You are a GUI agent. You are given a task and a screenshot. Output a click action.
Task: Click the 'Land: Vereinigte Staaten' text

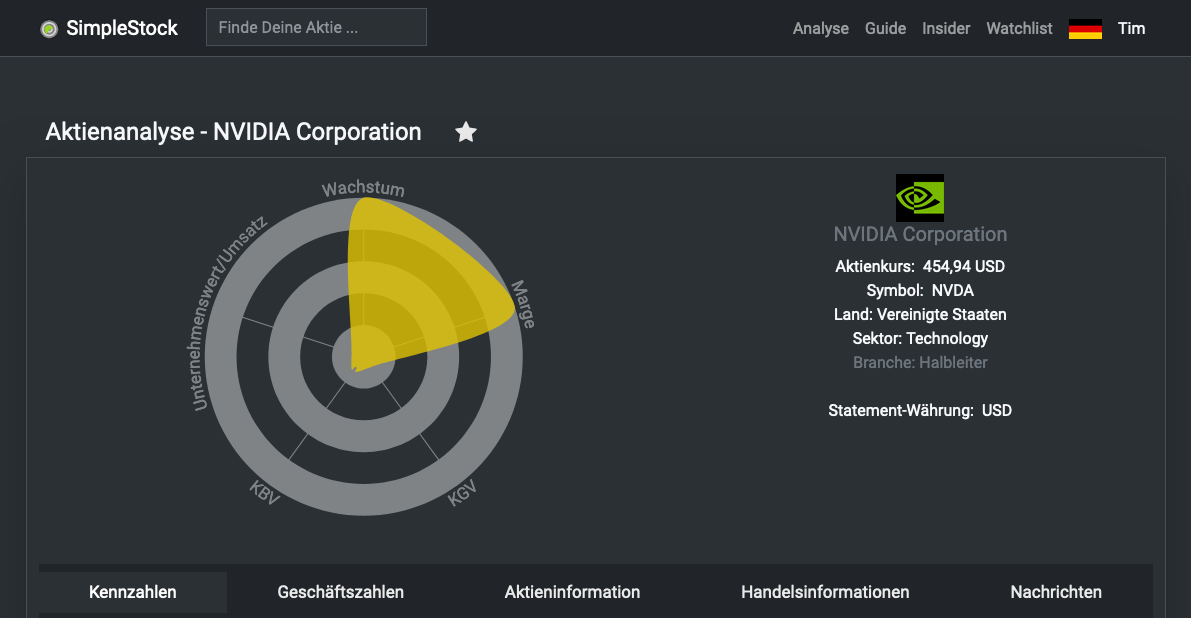(x=920, y=314)
